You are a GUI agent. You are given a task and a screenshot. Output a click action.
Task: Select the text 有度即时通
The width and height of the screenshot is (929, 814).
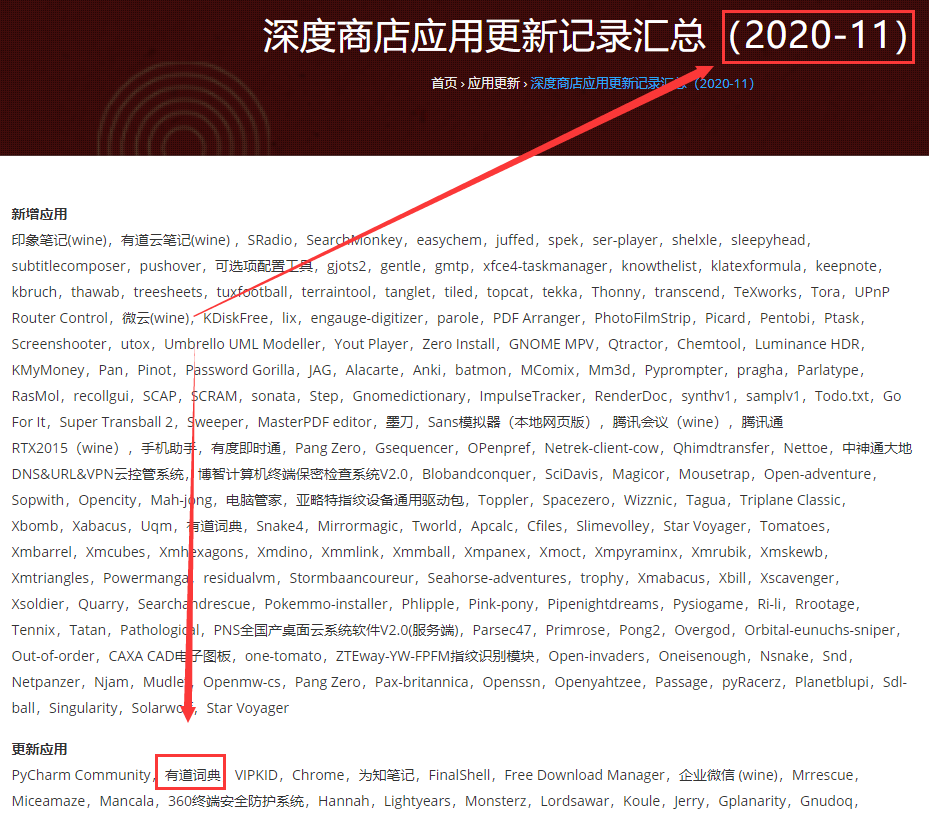click(x=246, y=448)
